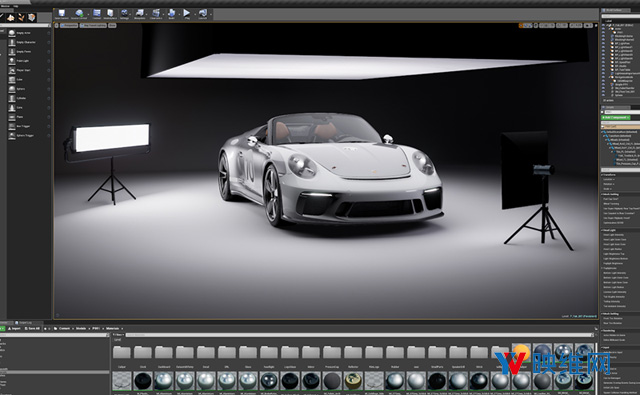Viewport: 640px width, 395px height.
Task: Switch to Landscape mode in Modes panel
Action: coord(11,17)
